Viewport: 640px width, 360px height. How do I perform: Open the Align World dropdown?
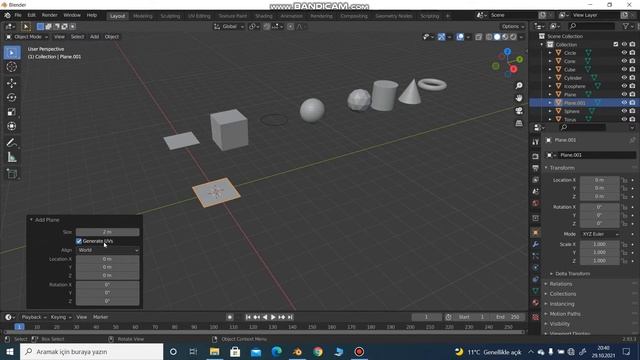point(108,250)
